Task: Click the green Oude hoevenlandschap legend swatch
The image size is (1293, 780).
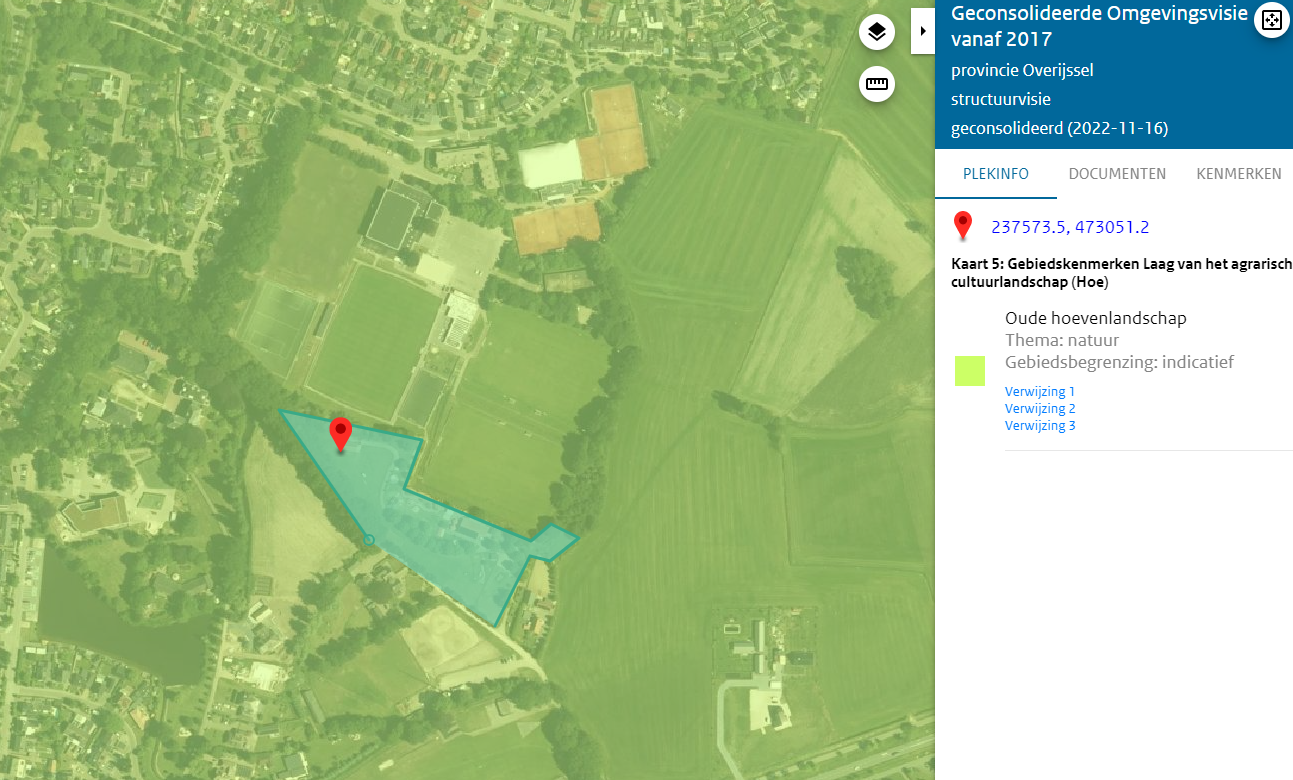Action: (x=970, y=370)
